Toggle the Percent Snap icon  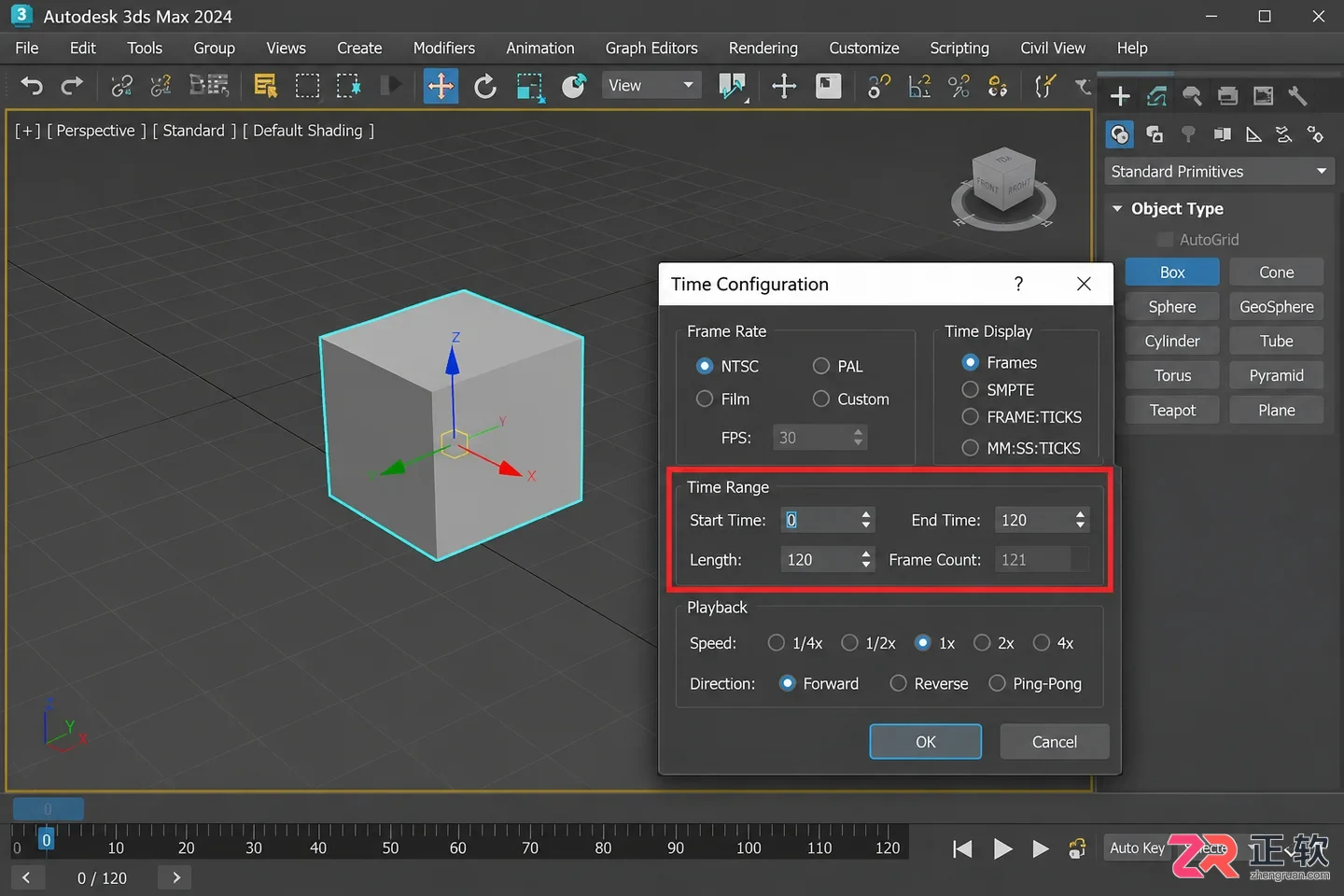click(x=959, y=86)
